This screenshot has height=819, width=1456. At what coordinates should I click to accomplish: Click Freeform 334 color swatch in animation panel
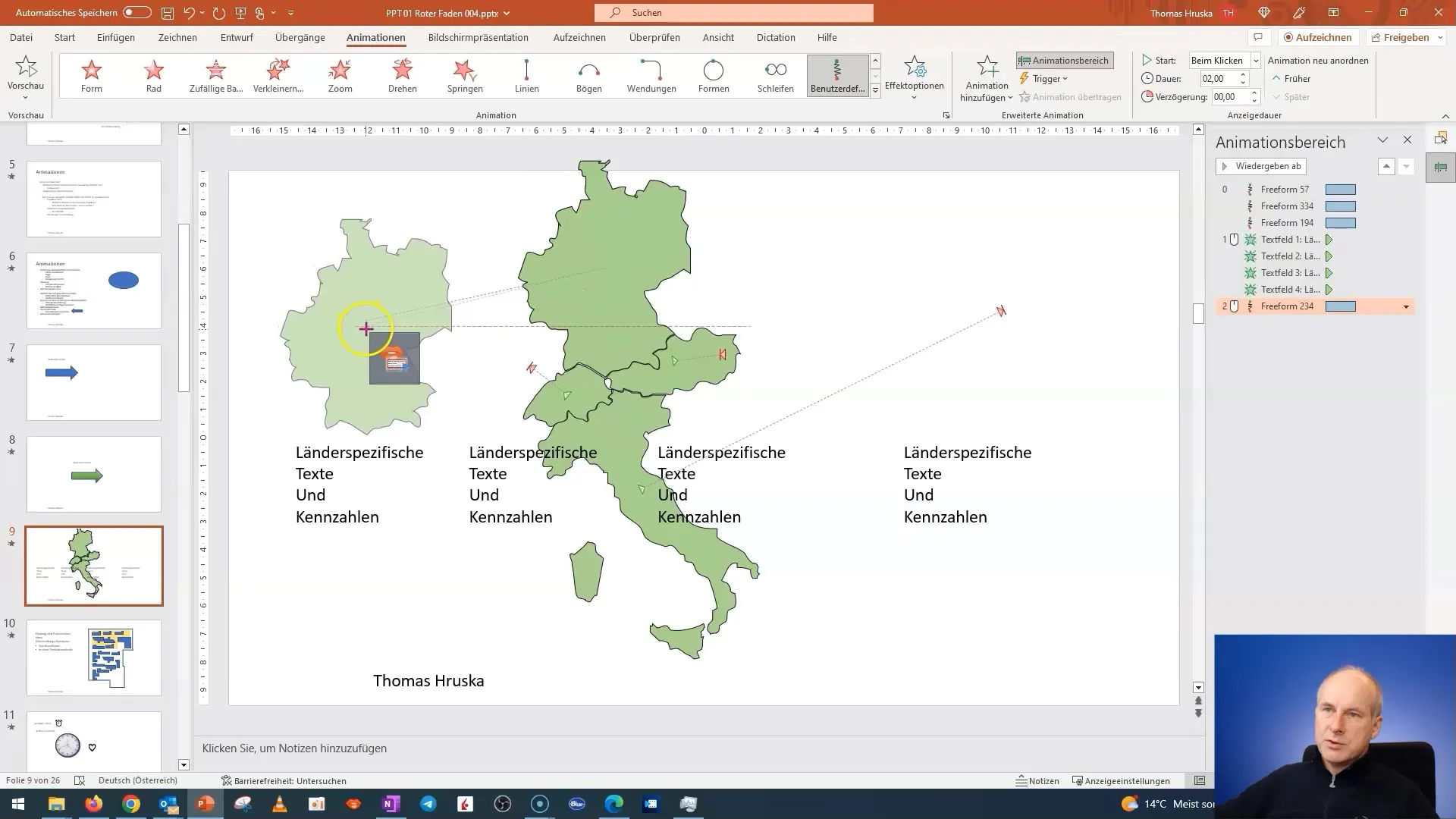(1340, 206)
